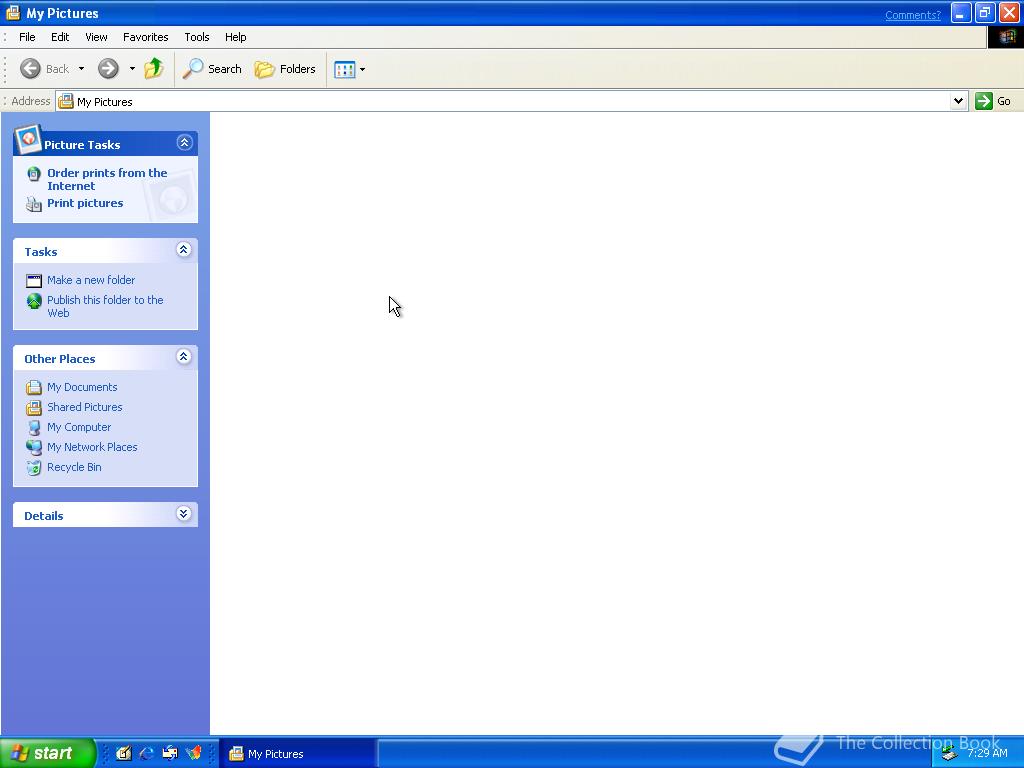Open the Back history dropdown arrow
Image resolution: width=1024 pixels, height=768 pixels.
pos(81,69)
